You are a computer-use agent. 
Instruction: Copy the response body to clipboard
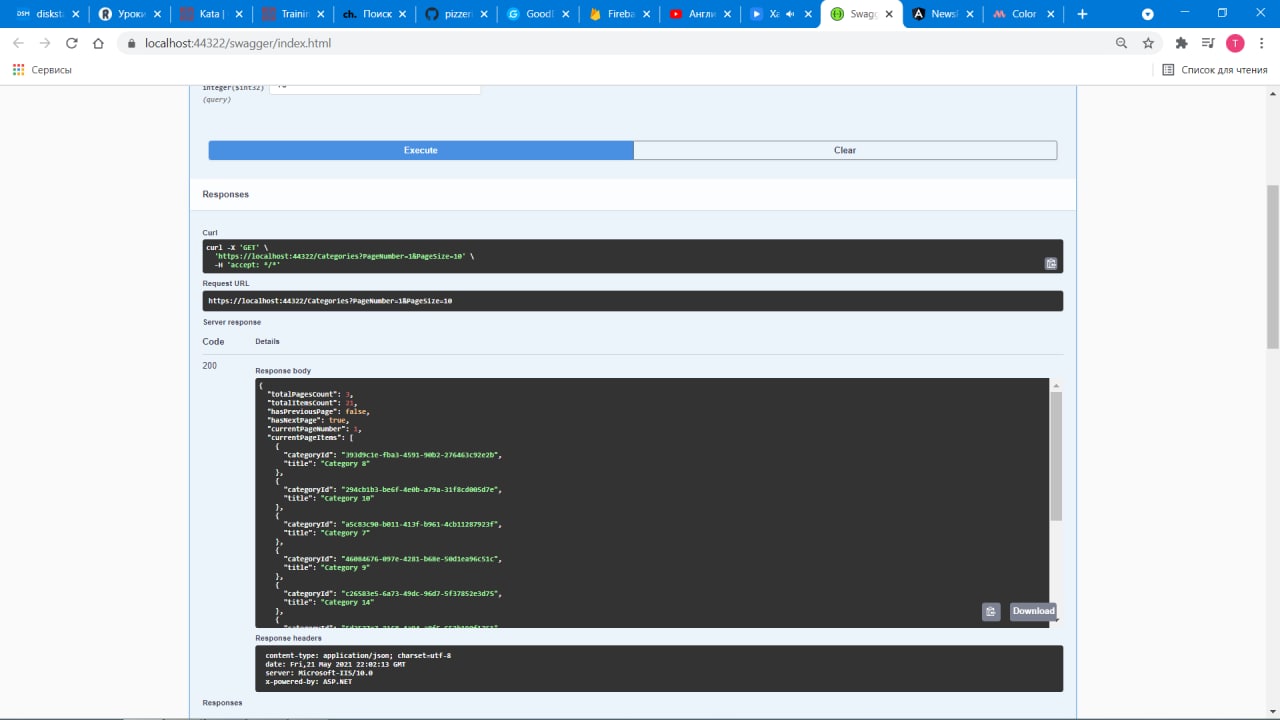991,612
